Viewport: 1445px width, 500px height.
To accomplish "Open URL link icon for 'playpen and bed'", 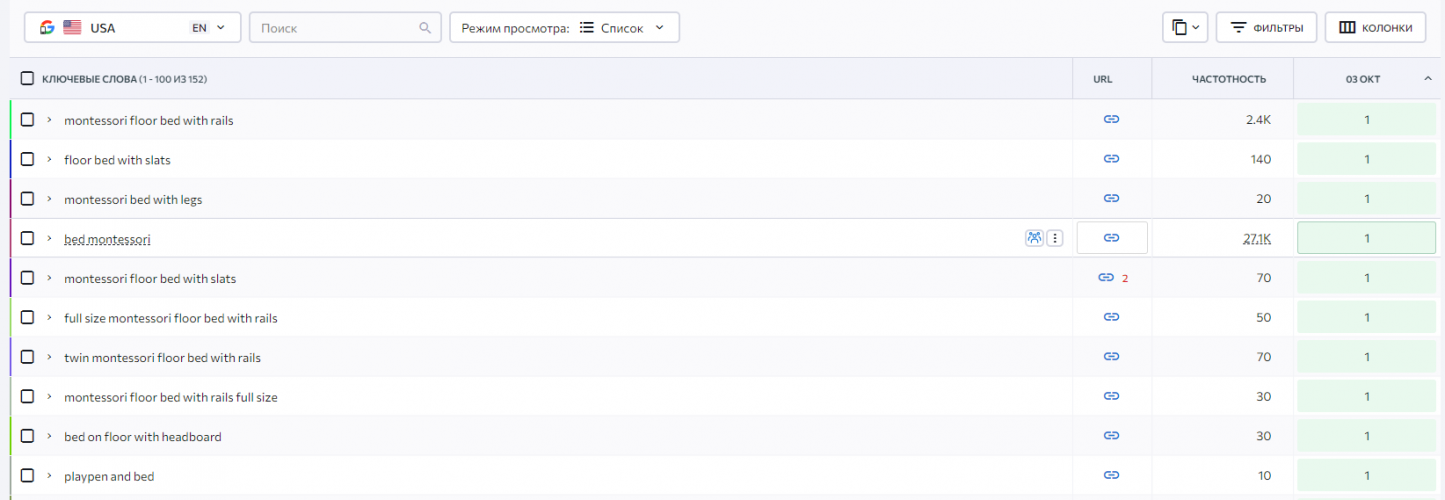I will pos(1111,476).
